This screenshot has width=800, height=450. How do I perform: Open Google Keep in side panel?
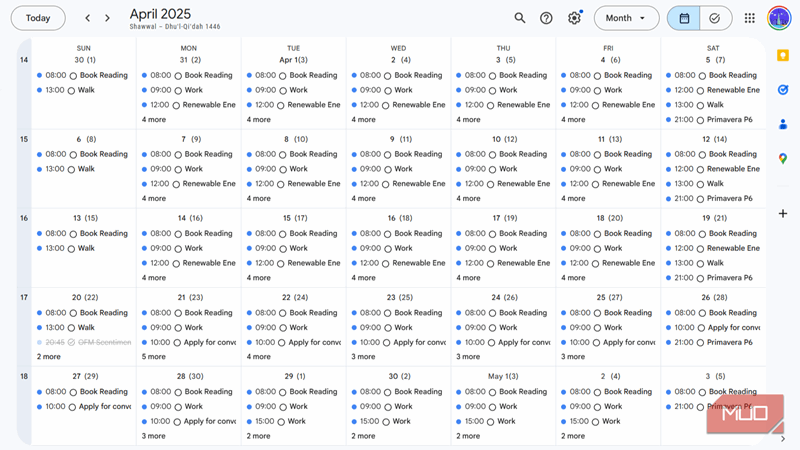[783, 56]
